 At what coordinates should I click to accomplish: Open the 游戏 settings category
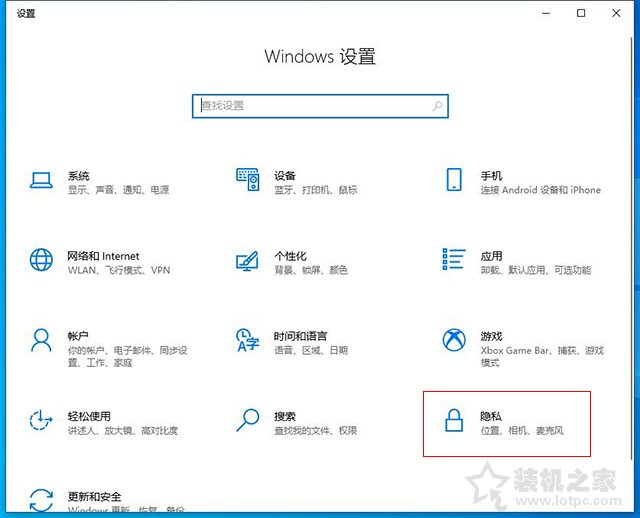[x=491, y=336]
